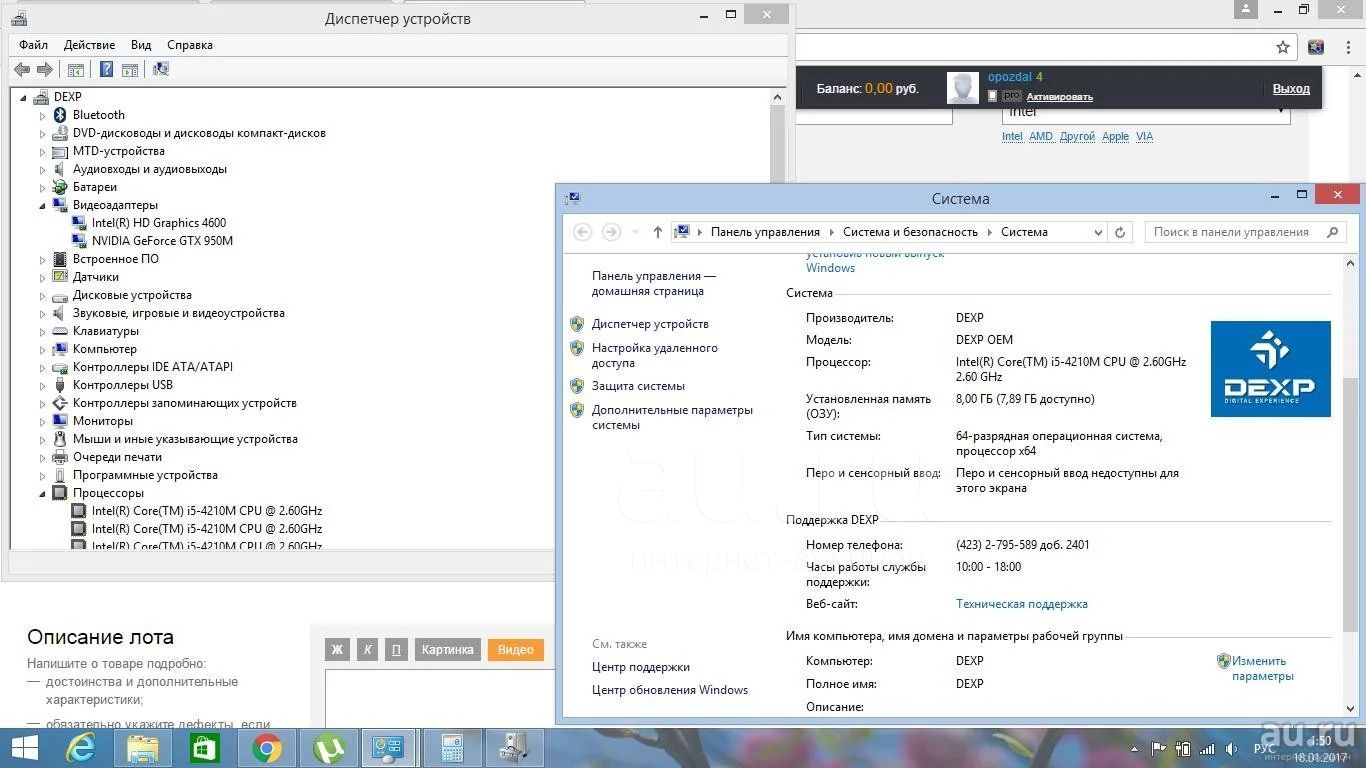Click Изменить параметры link

click(x=1262, y=669)
